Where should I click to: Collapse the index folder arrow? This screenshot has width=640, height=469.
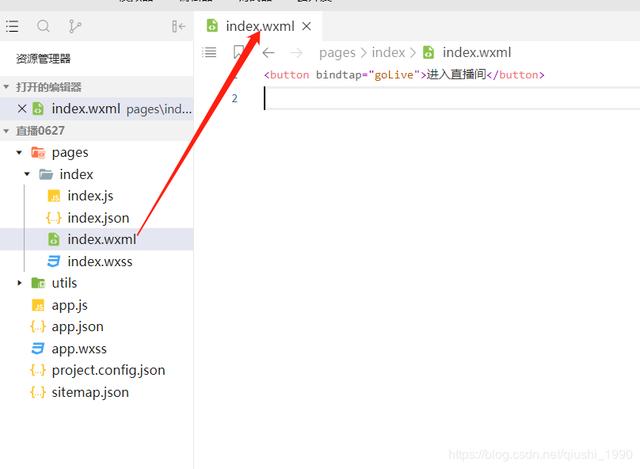pyautogui.click(x=27, y=174)
